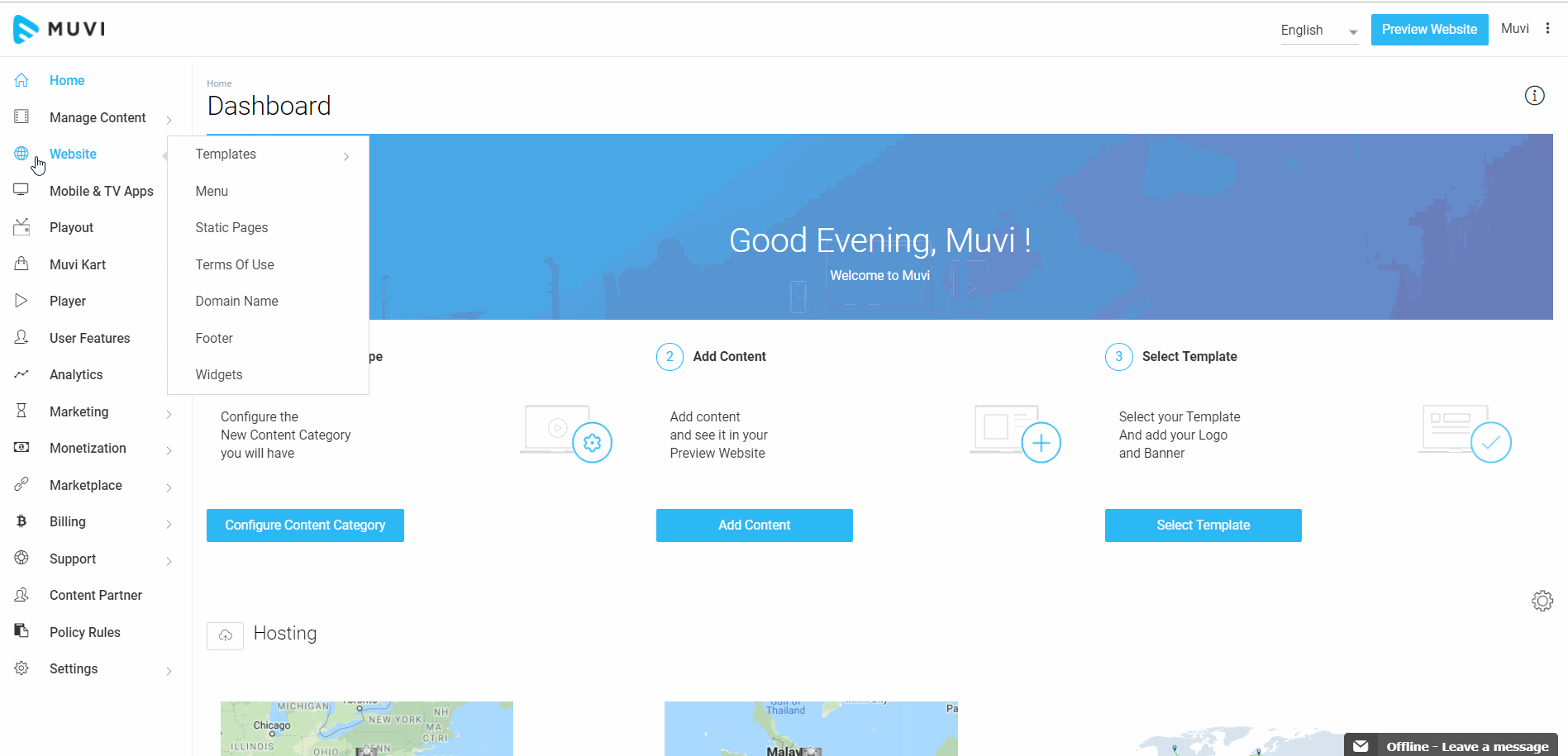
Task: Expand Billing submenu chevron
Action: (x=169, y=524)
